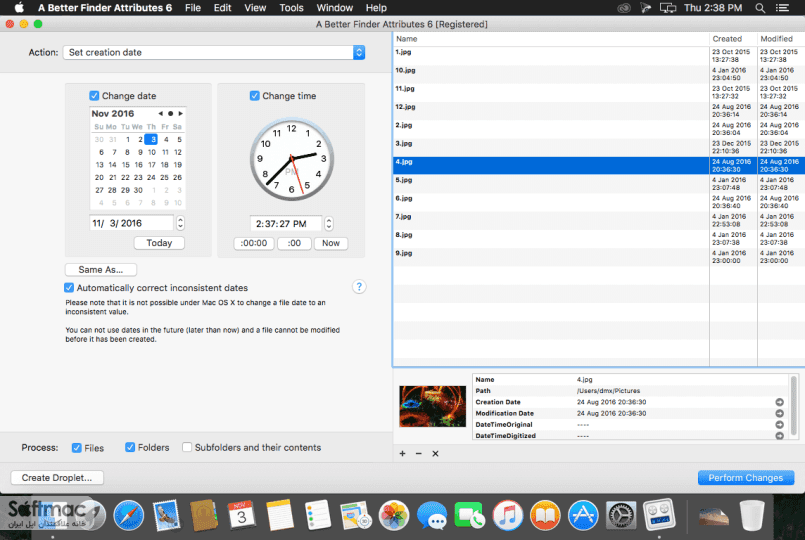
Task: Click the arrow icon beside DateTimeOriginal
Action: (779, 425)
